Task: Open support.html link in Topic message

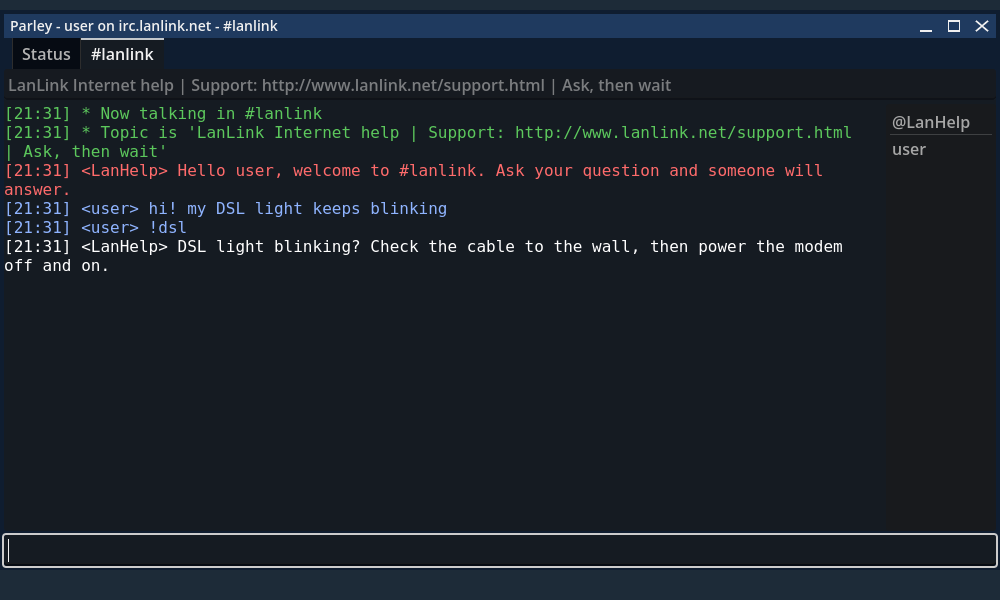Action: tap(683, 133)
